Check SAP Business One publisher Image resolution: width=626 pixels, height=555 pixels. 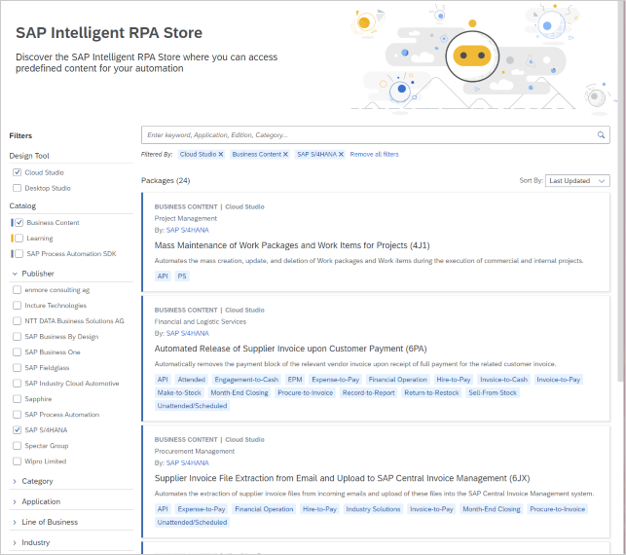[17, 352]
